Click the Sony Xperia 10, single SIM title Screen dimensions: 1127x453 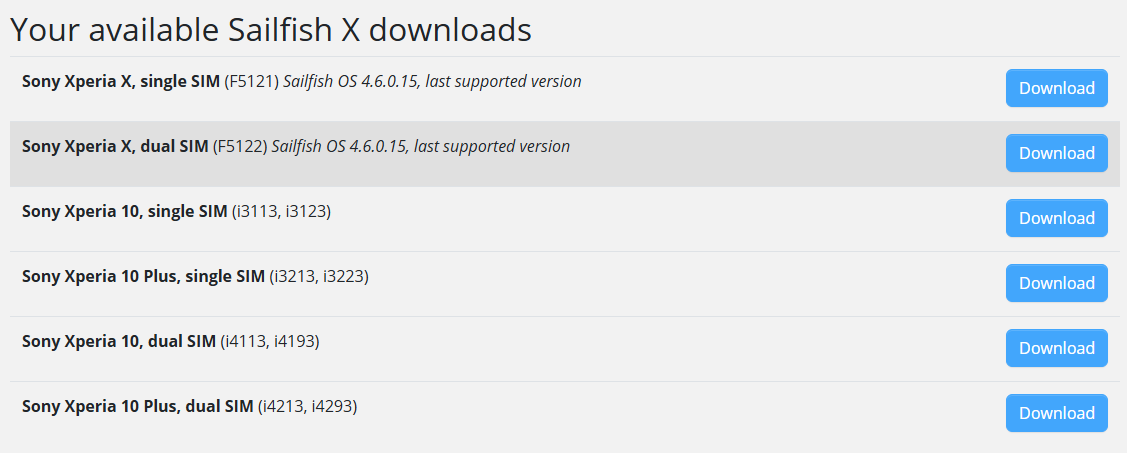click(x=124, y=212)
